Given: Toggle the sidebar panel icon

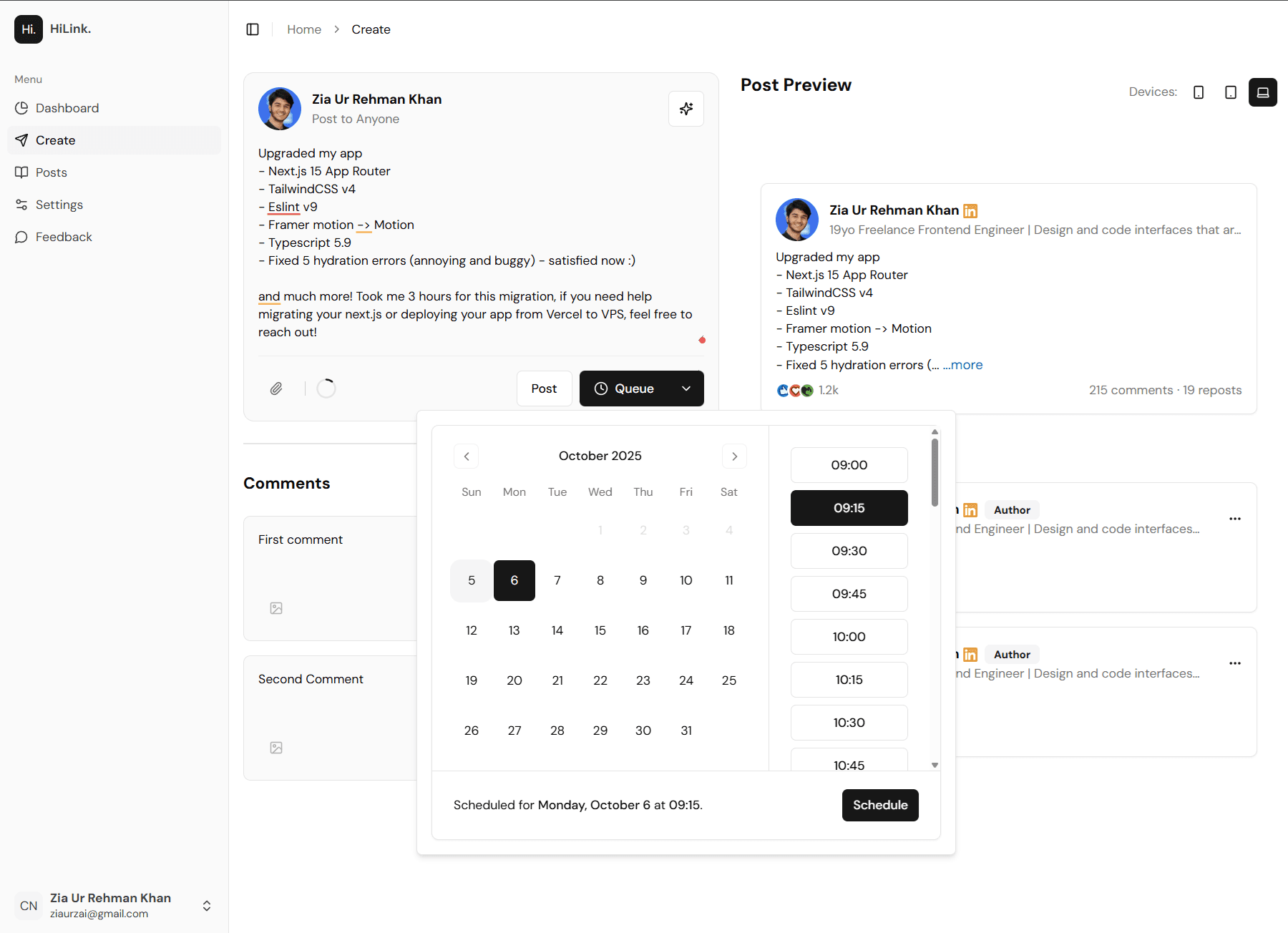Looking at the screenshot, I should (x=253, y=29).
